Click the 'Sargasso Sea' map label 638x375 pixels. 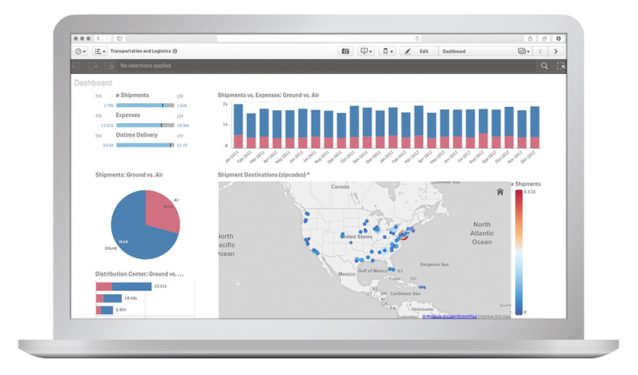point(434,264)
